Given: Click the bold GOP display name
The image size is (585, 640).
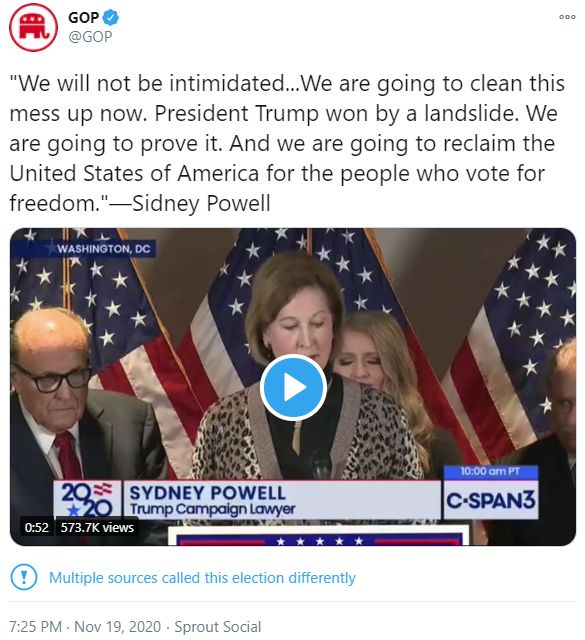Looking at the screenshot, I should [x=83, y=18].
